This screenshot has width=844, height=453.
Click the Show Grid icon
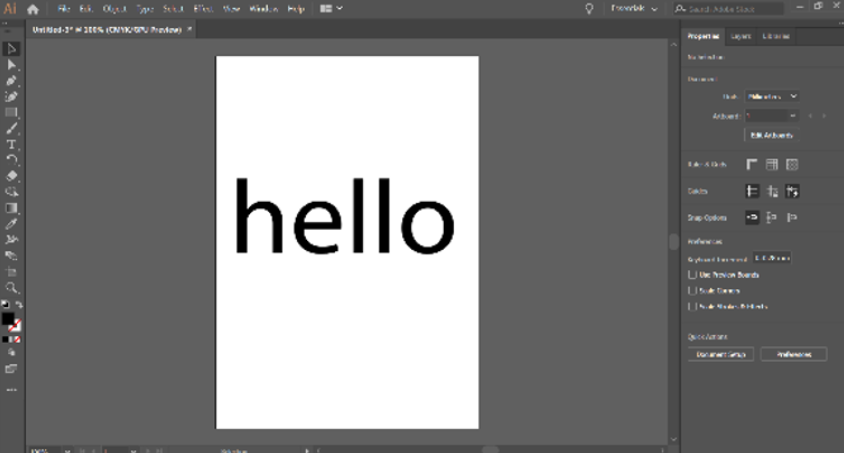[x=772, y=165]
